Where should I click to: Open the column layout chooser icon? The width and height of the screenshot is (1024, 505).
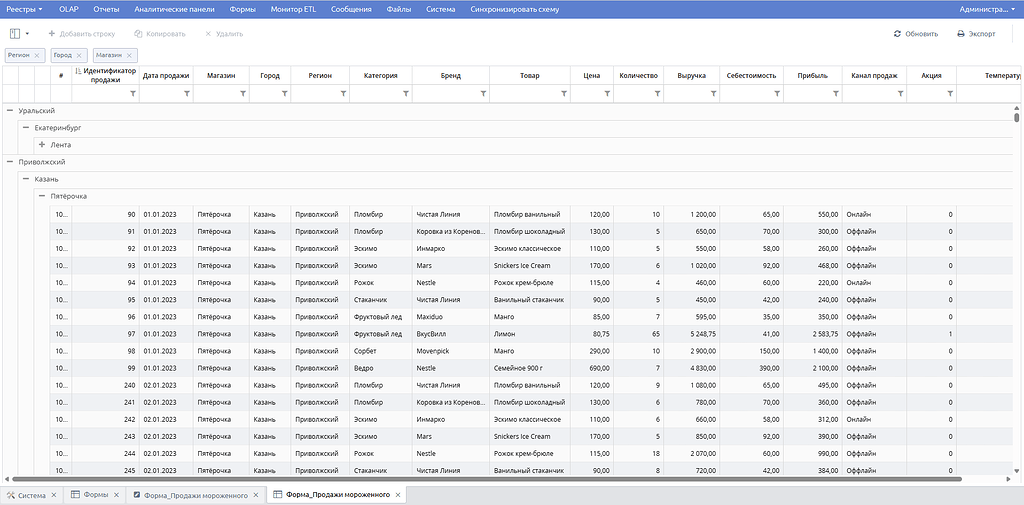[x=16, y=33]
